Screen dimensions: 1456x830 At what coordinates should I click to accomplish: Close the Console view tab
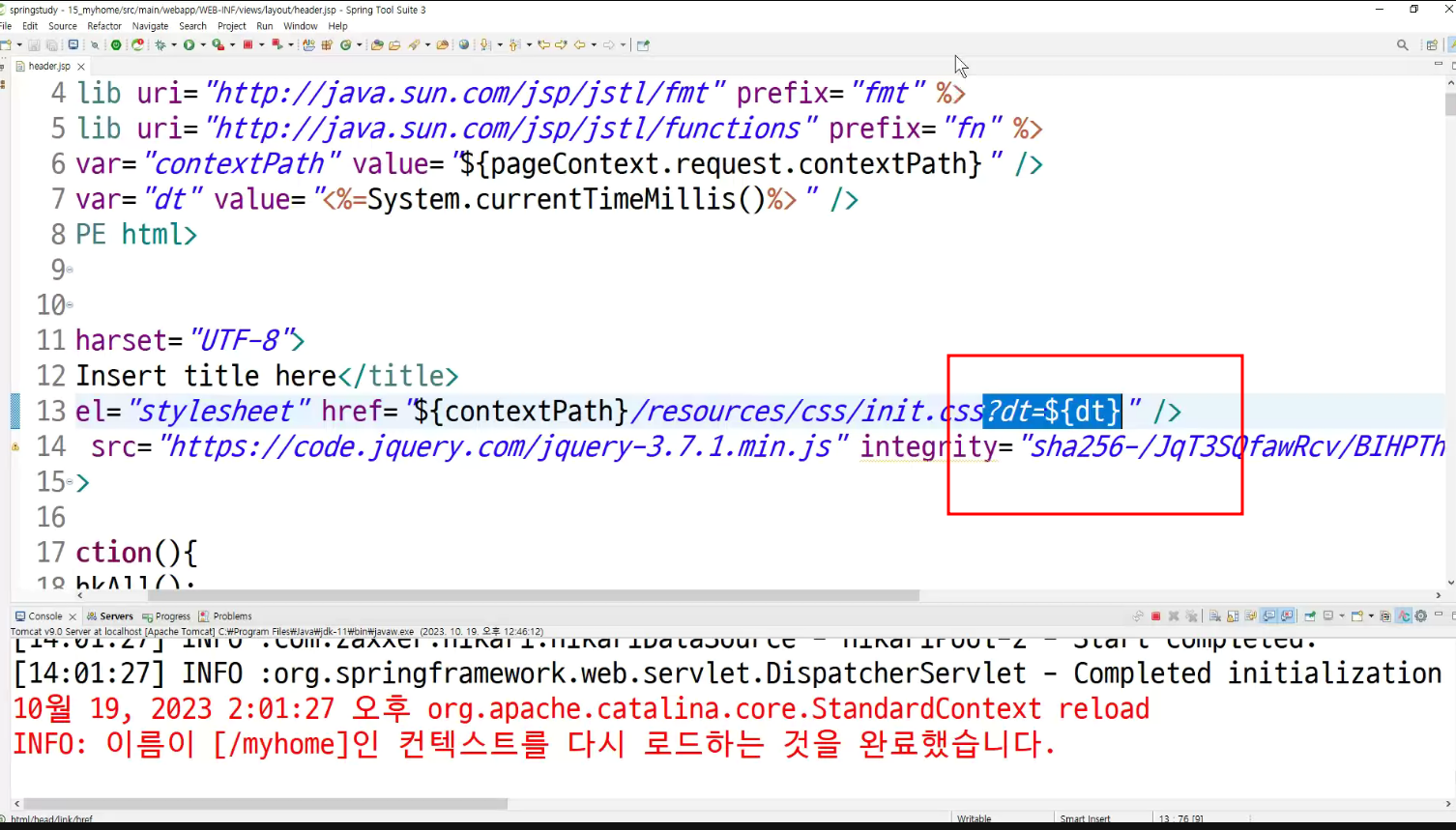(x=73, y=616)
